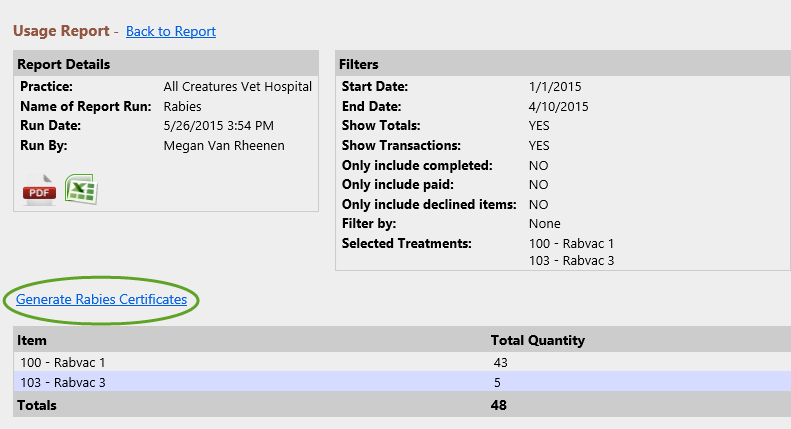Click the End Date value 4/10/2015

tap(558, 106)
